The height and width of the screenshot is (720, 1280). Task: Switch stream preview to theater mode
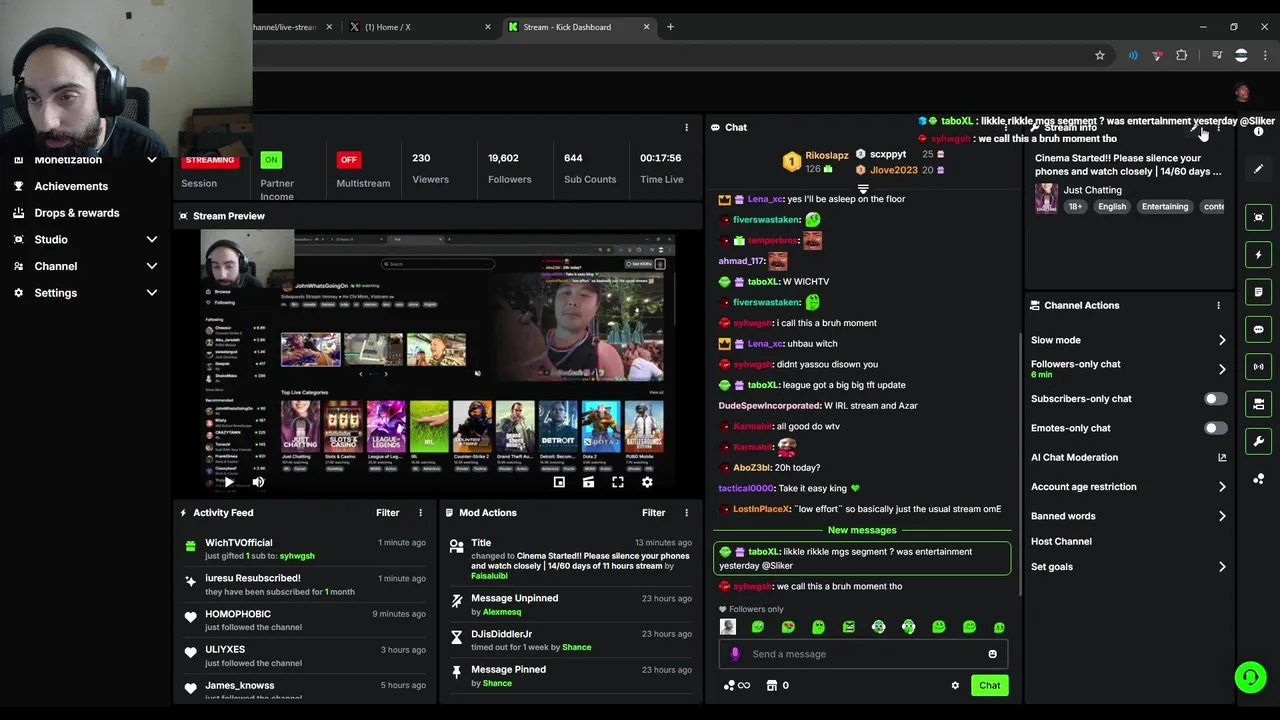[588, 482]
